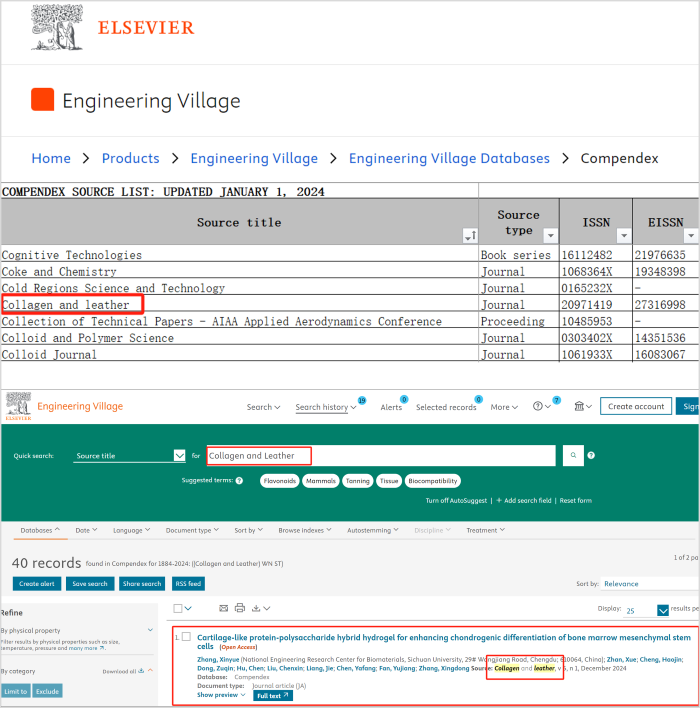The height and width of the screenshot is (708, 700).
Task: Expand the Sort by filter
Action: (248, 531)
